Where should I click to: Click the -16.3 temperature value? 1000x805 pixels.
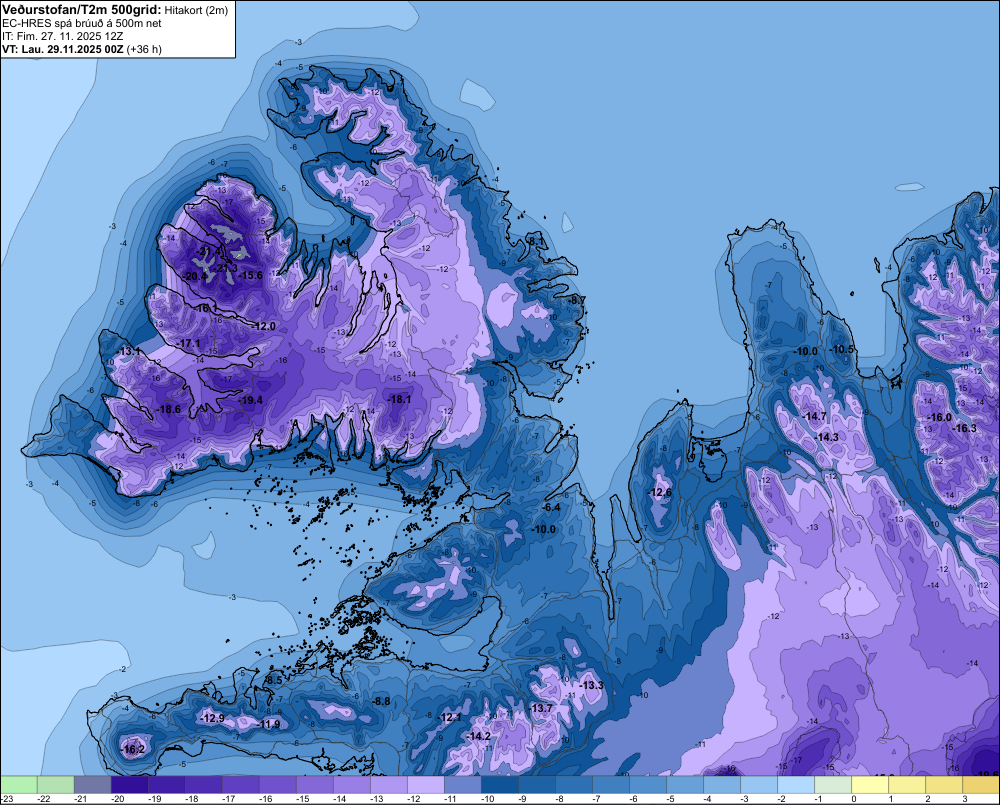964,428
